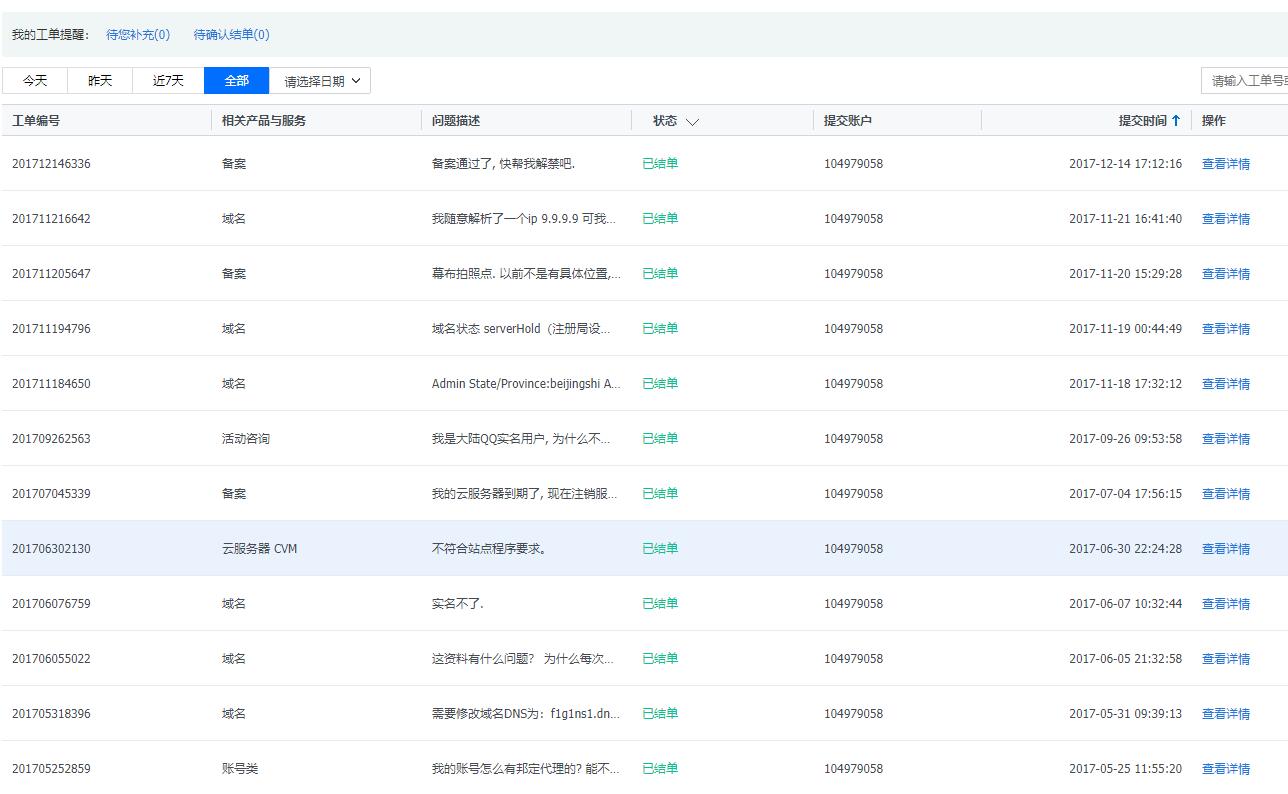View details for ticket 201711216642
1288x794 pixels.
click(x=1226, y=219)
